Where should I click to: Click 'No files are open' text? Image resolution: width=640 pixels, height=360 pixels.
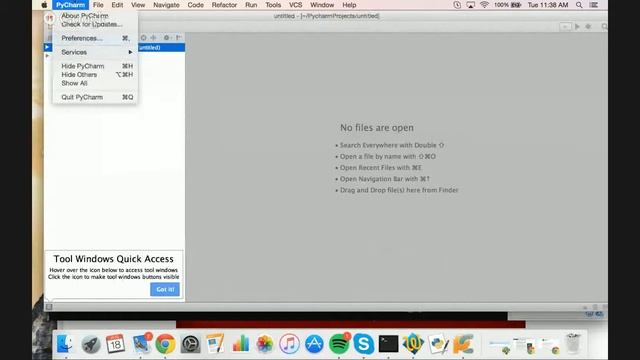point(377,128)
